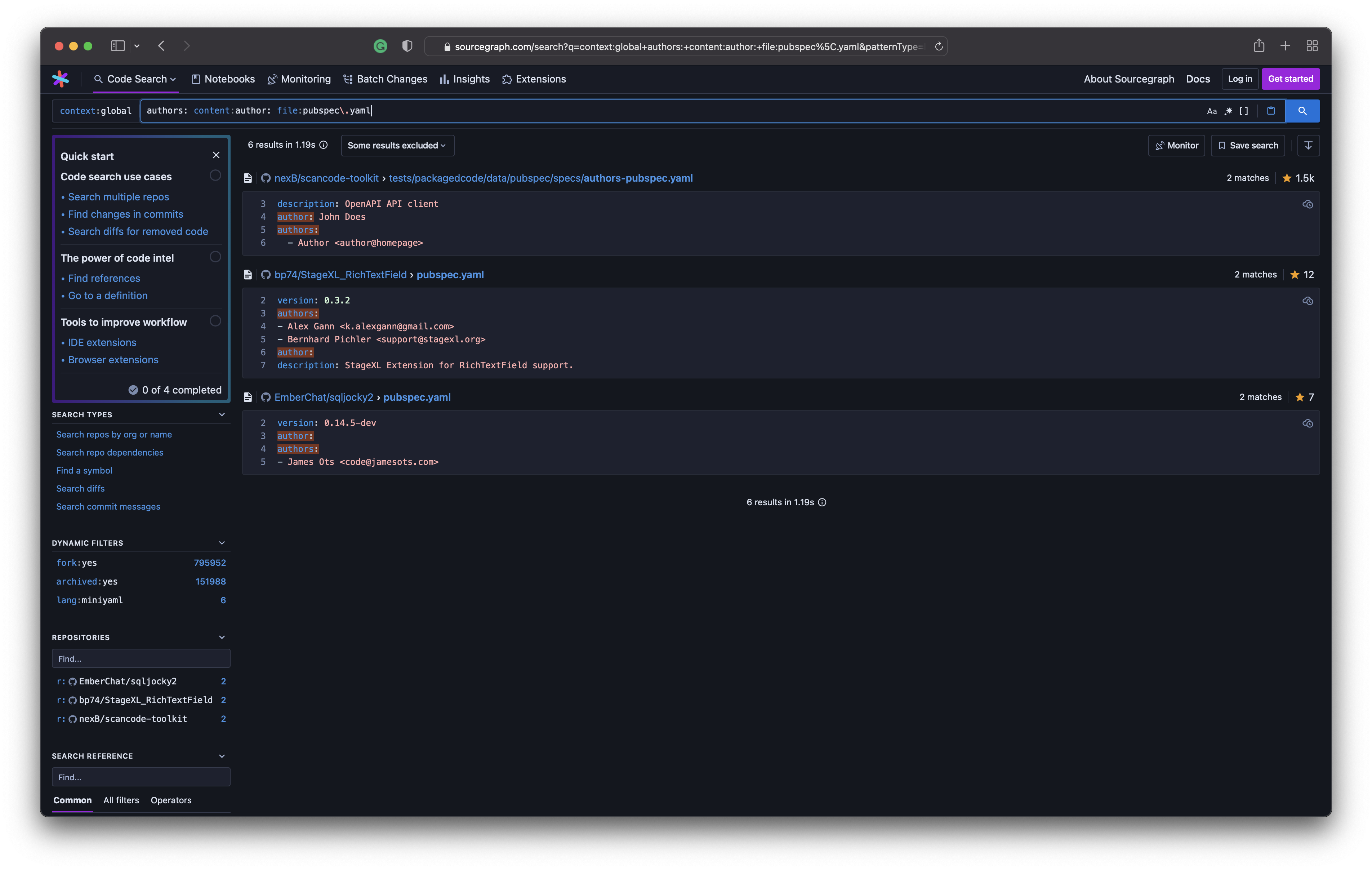Go back with browser back arrow
This screenshot has width=1372, height=870.
(x=161, y=46)
